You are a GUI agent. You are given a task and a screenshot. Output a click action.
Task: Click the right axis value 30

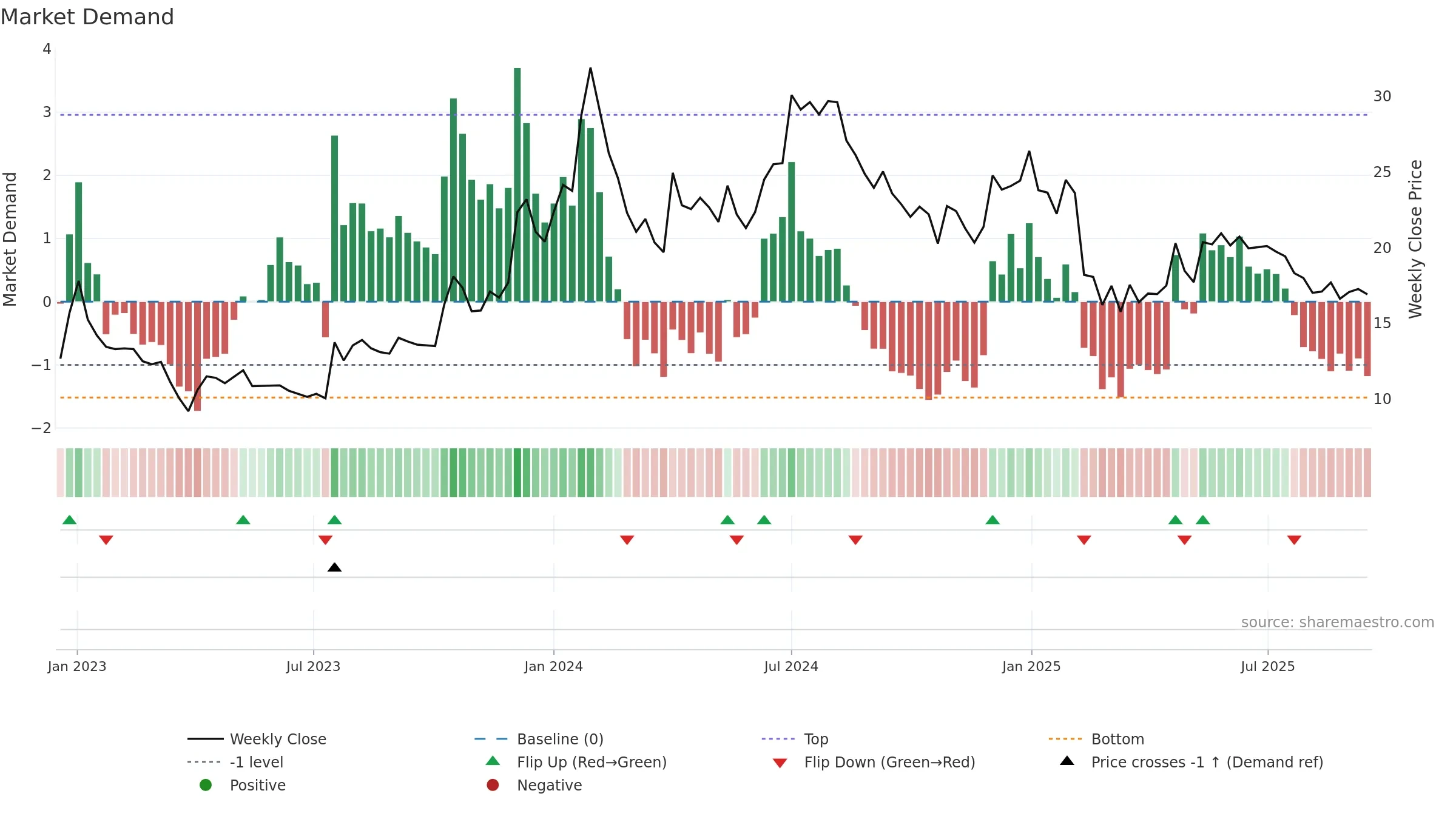point(1382,96)
